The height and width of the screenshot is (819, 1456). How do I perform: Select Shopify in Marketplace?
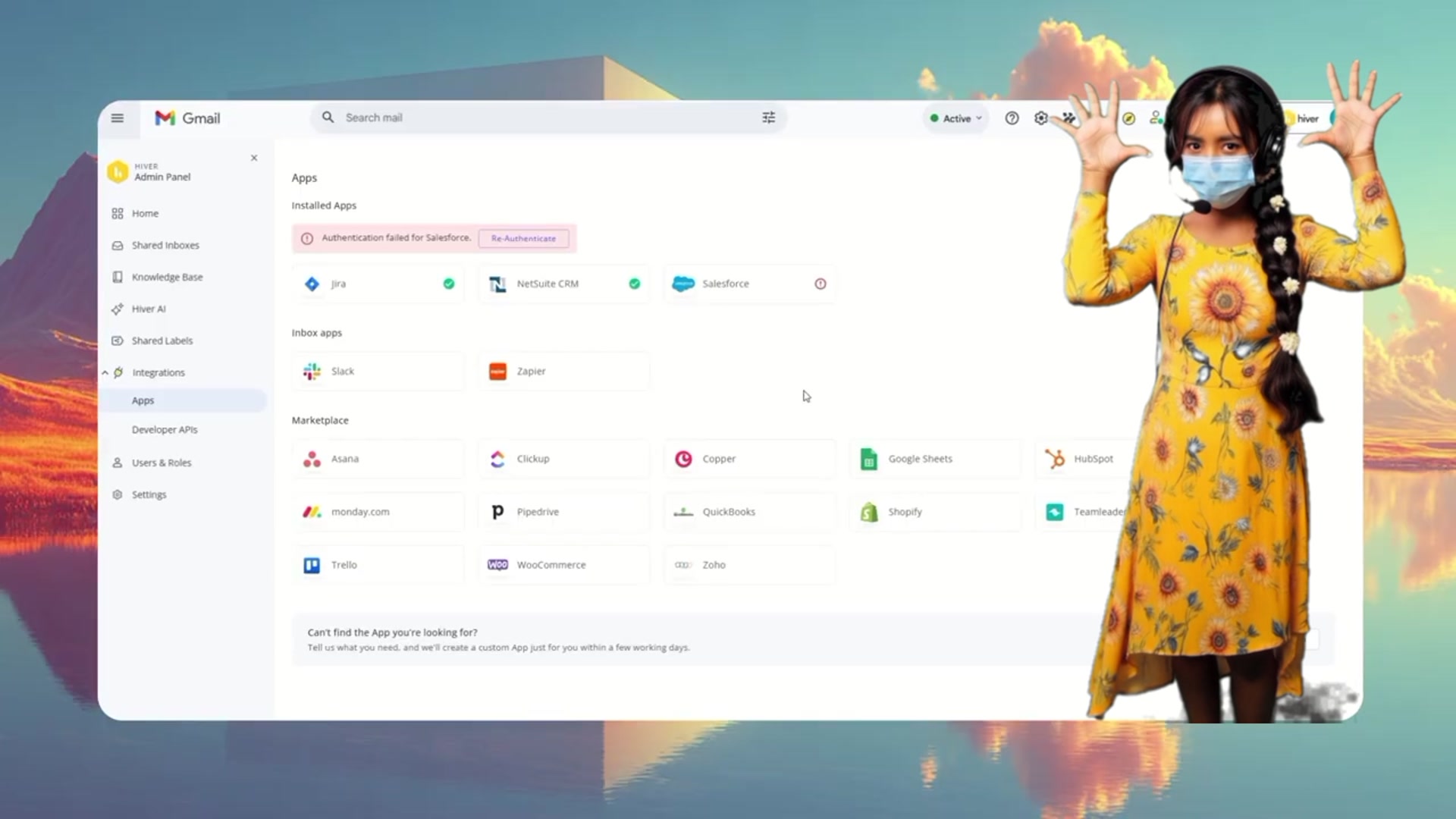[x=935, y=512]
